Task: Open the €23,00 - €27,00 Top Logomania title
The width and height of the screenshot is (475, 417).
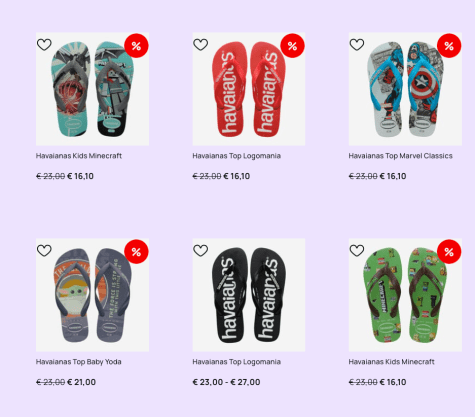Action: (236, 362)
